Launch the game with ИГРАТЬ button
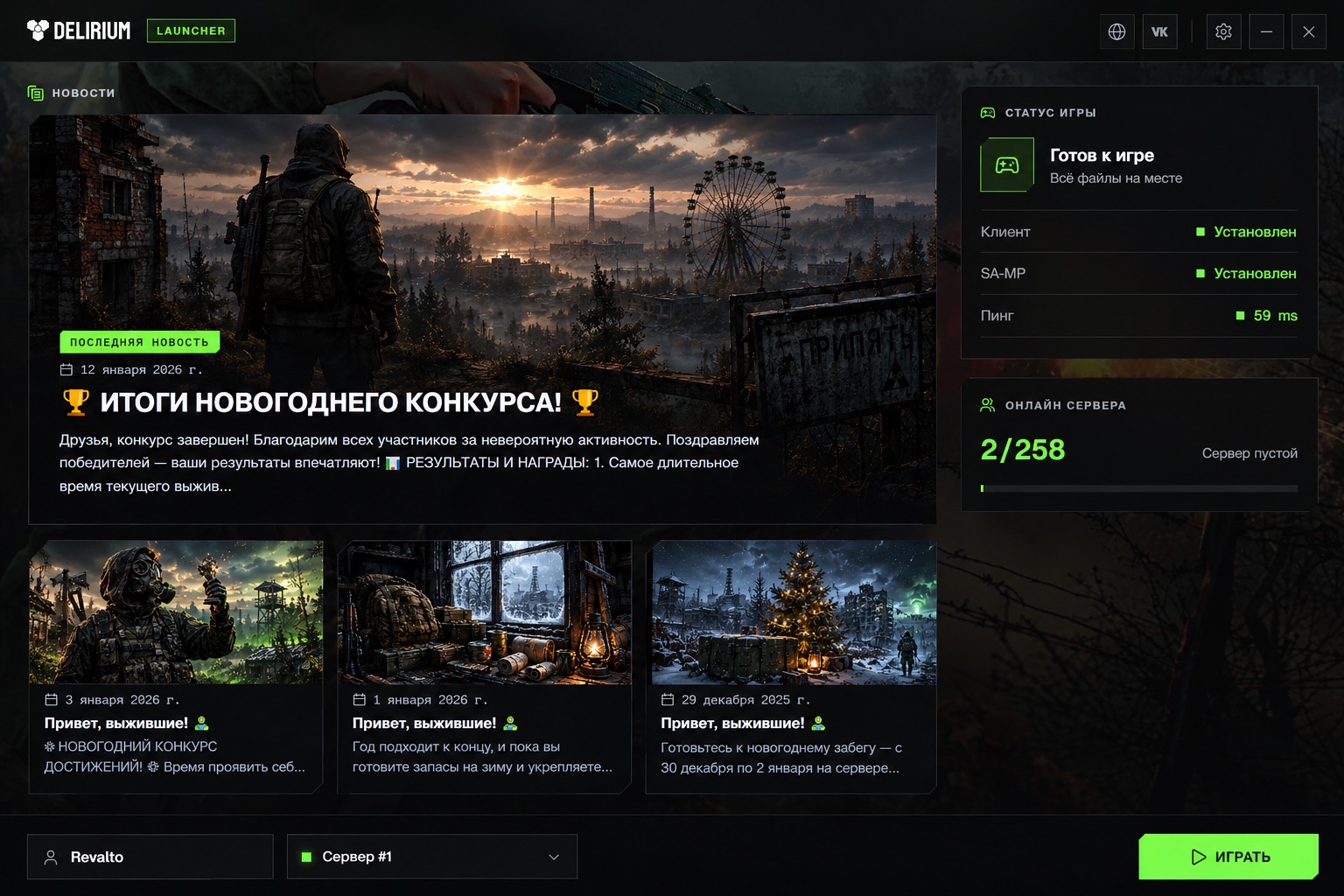The image size is (1344, 896). 1228,857
